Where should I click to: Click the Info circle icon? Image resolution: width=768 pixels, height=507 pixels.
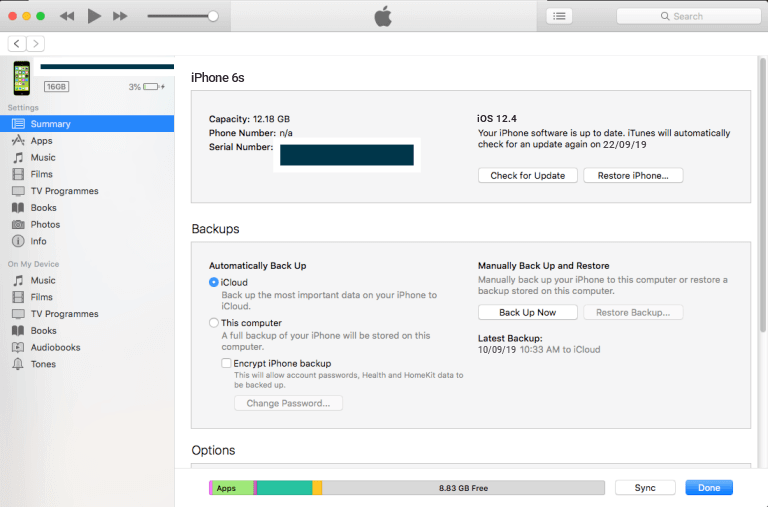tap(18, 241)
